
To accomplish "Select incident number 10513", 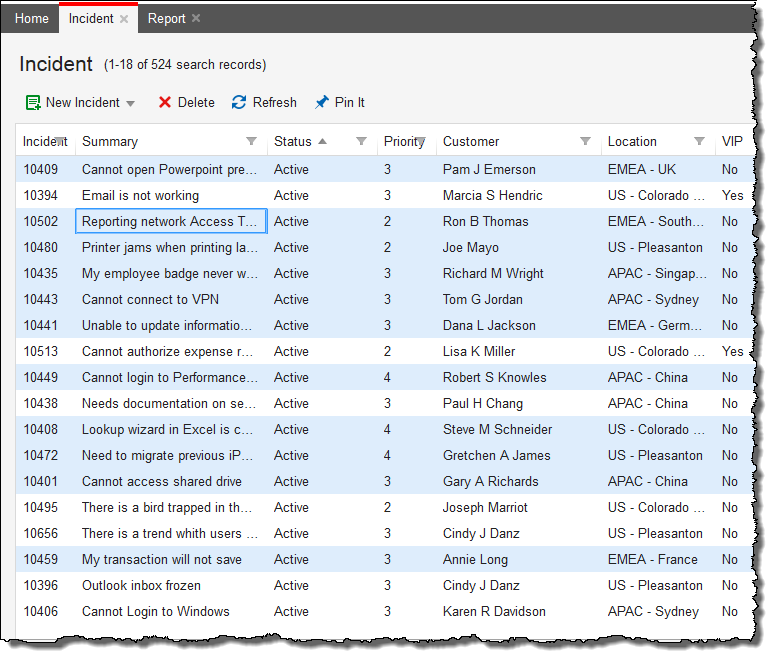I will point(40,351).
